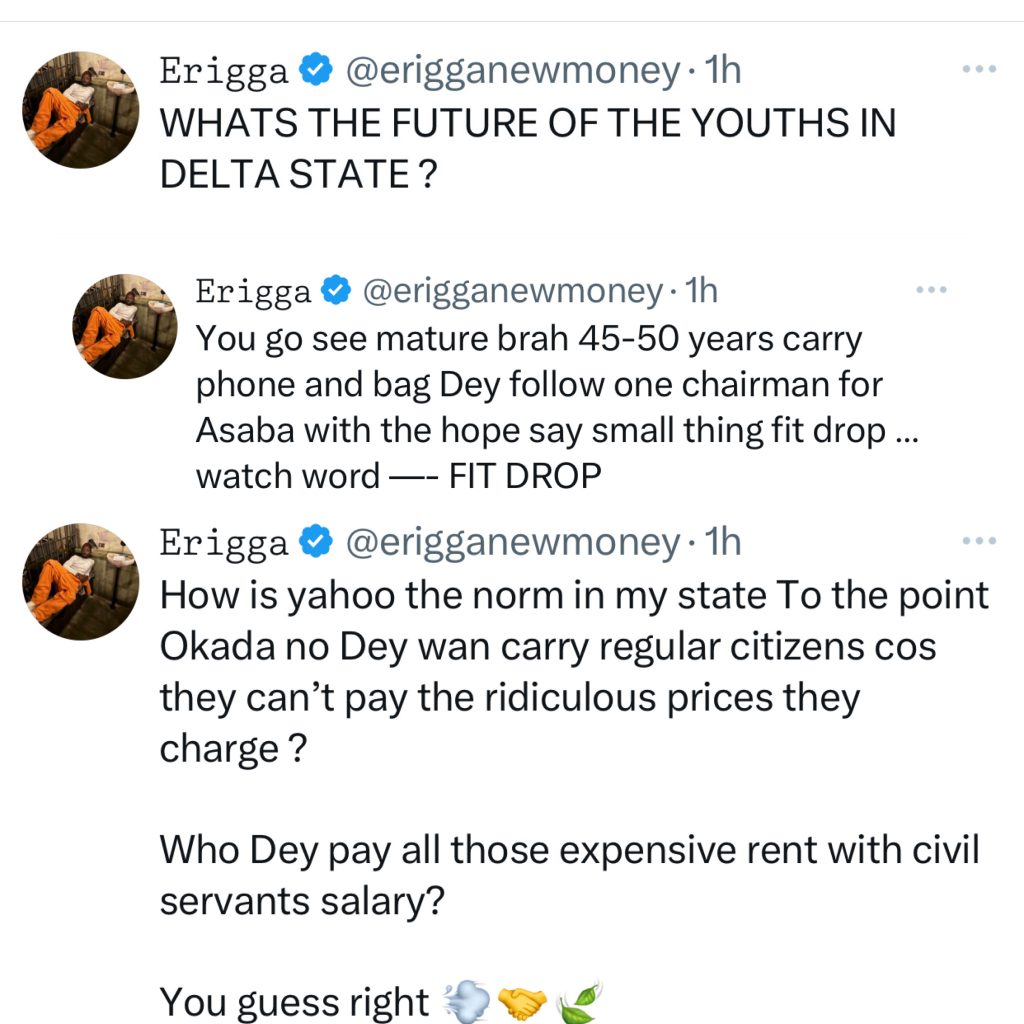Image resolution: width=1024 pixels, height=1024 pixels.
Task: Click verified badge on the yahoo norm tweet
Action: 317,542
